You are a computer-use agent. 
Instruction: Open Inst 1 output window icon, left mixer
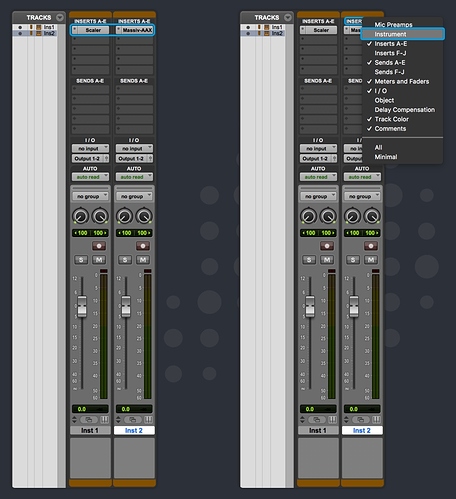tap(89, 420)
